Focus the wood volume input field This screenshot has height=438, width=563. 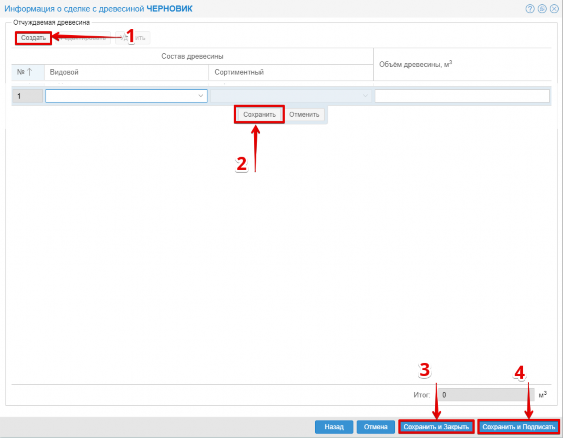coord(462,96)
